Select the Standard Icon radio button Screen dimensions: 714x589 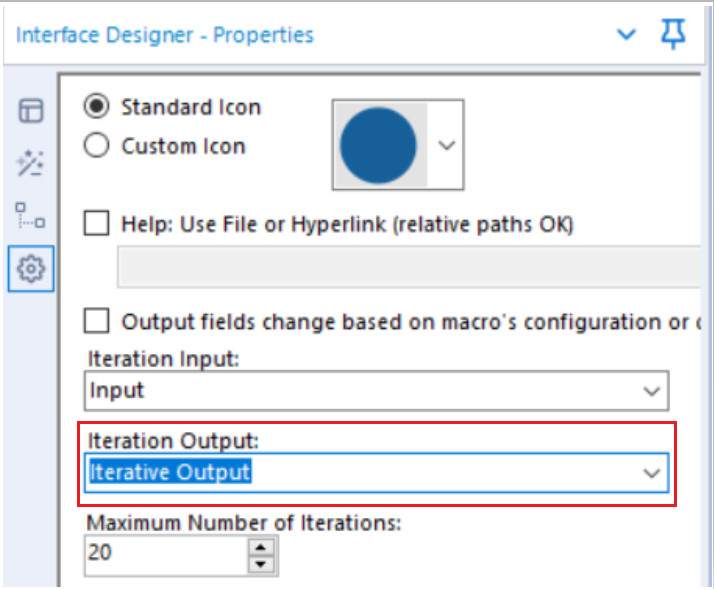(x=97, y=106)
